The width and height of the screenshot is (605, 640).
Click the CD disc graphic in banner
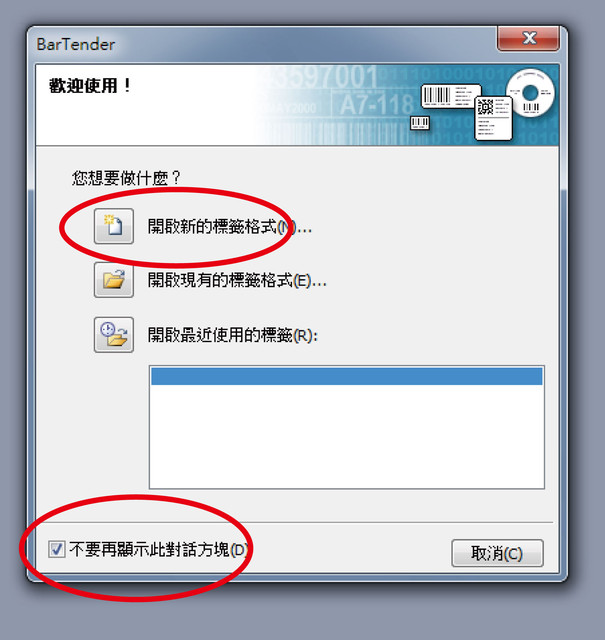point(531,92)
